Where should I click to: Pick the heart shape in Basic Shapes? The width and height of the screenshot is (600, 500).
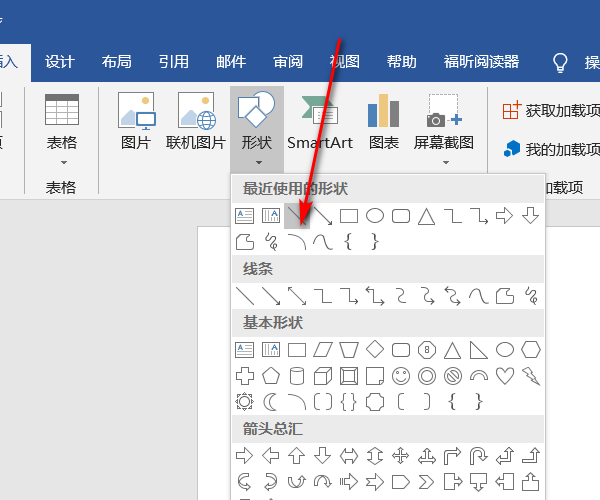[505, 376]
